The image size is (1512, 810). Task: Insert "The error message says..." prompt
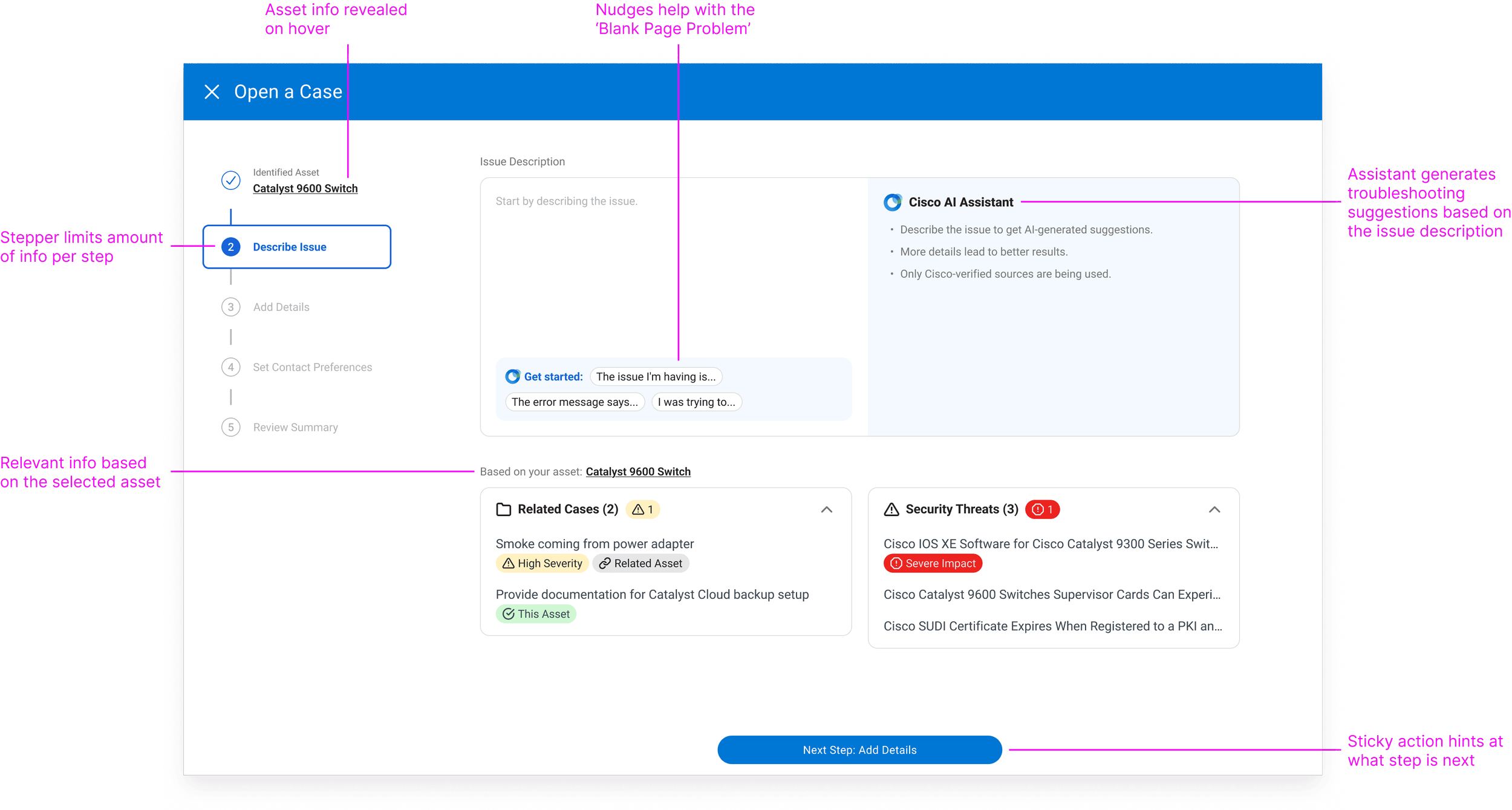[575, 402]
